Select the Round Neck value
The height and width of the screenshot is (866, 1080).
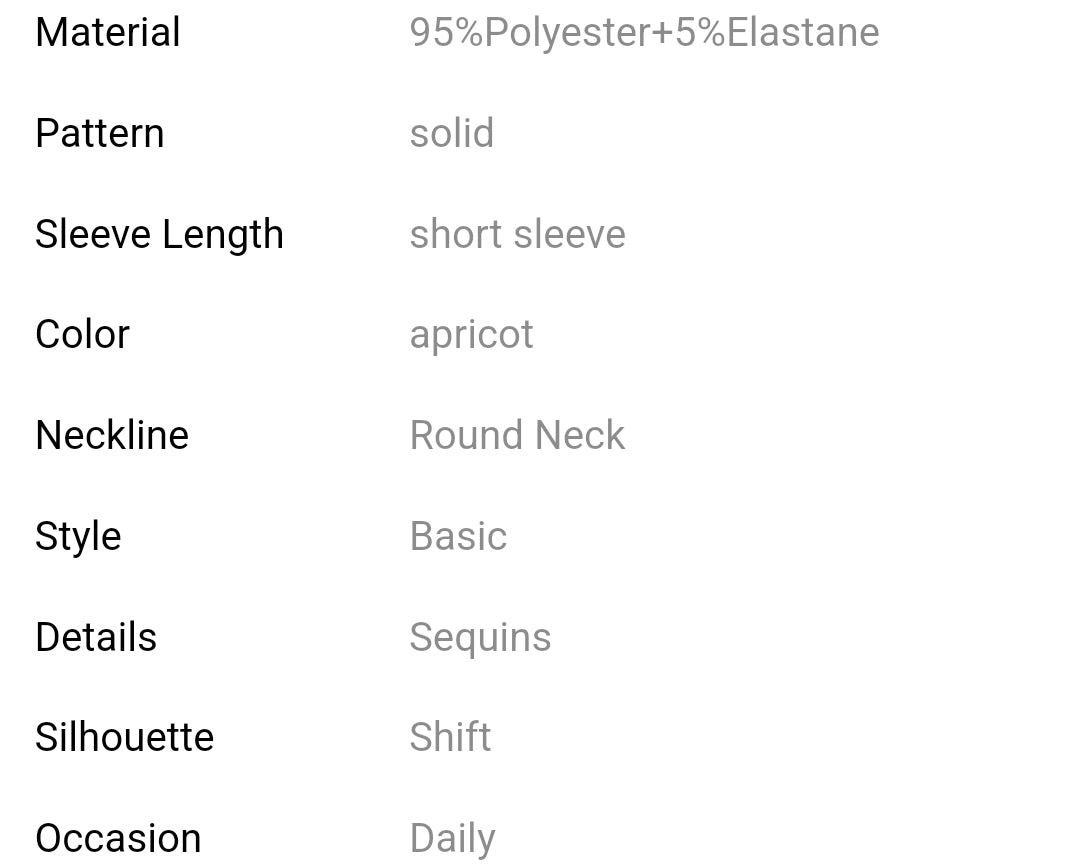(x=517, y=435)
